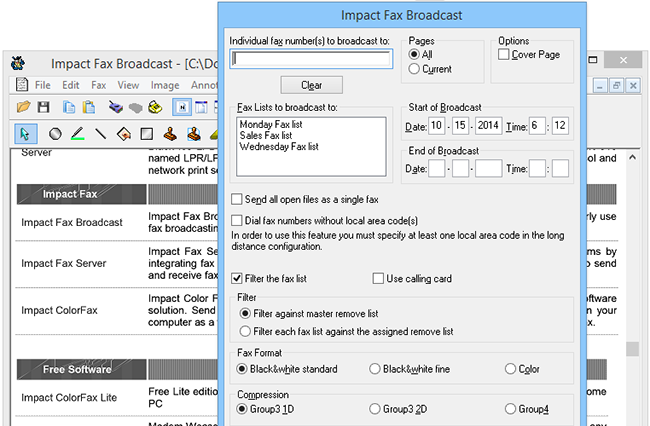This screenshot has width=650, height=426.
Task: Open the Image menu
Action: (164, 85)
